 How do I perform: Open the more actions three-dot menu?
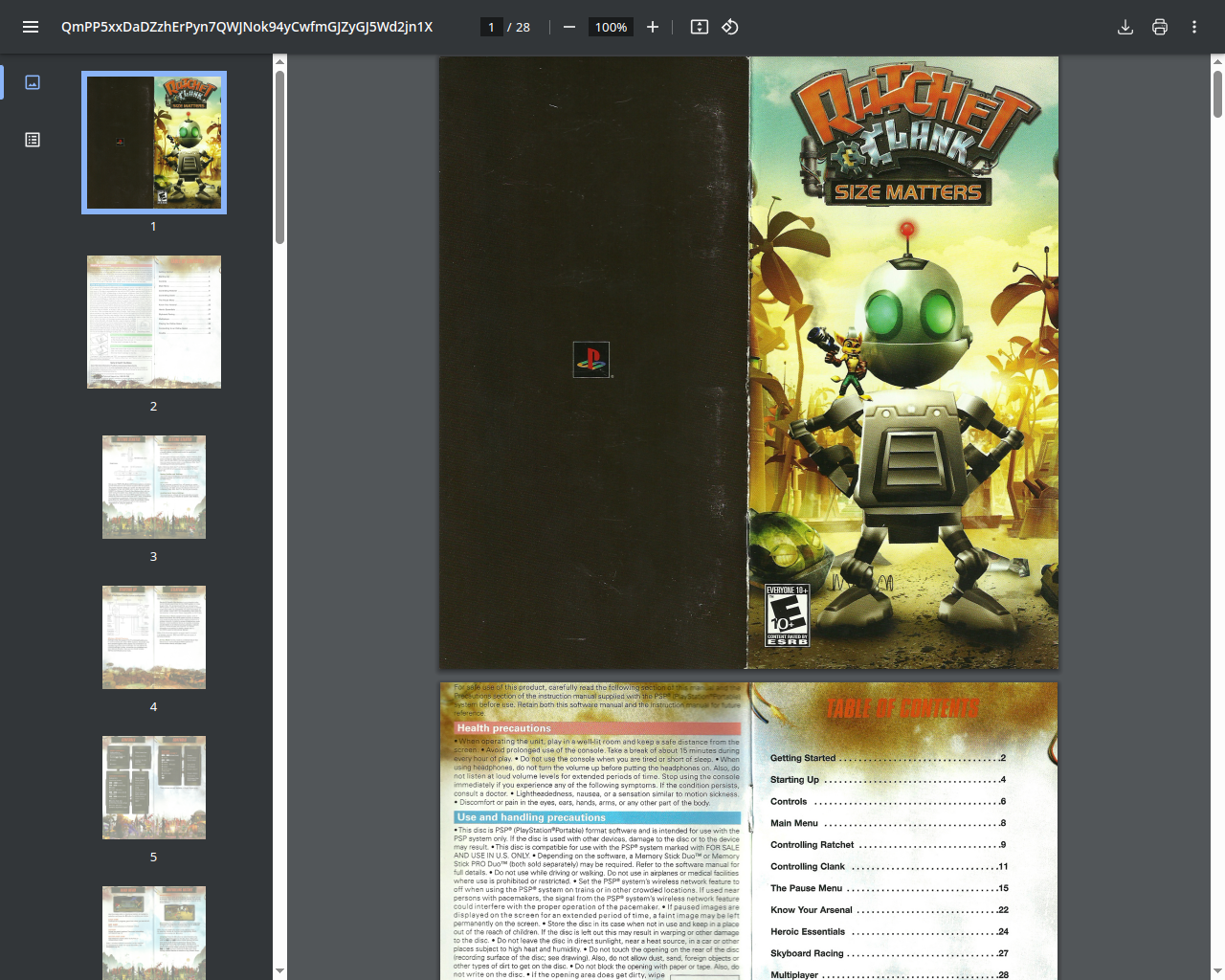pyautogui.click(x=1194, y=27)
